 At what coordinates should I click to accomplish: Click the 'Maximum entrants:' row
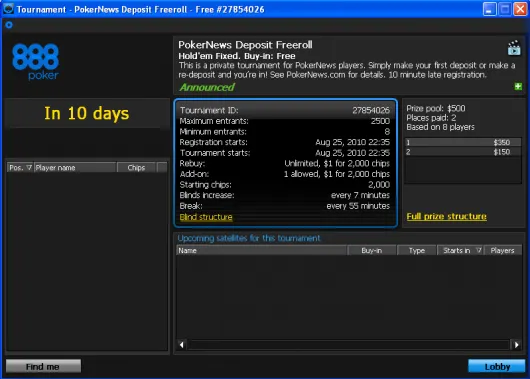click(x=285, y=121)
